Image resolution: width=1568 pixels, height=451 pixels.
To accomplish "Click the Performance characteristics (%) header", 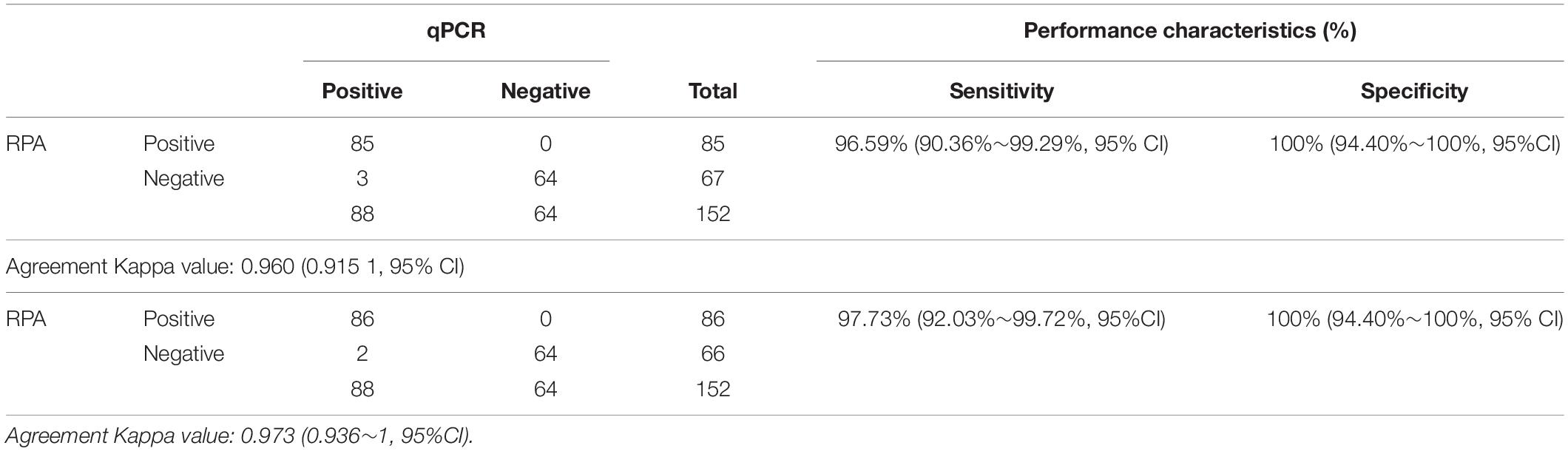I will (x=1189, y=31).
